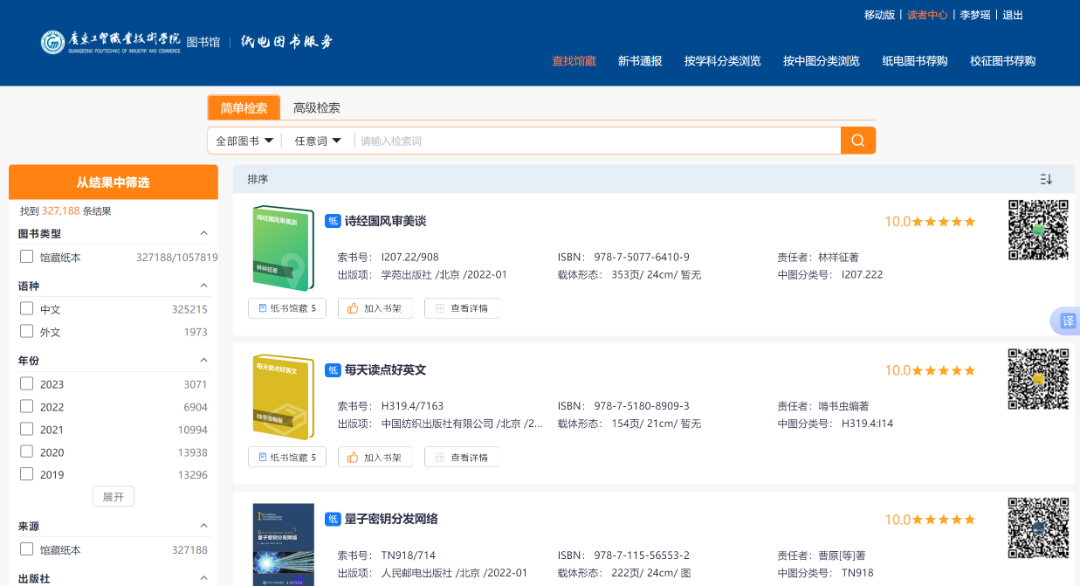Click the sort order icon in the 排序 bar
The height and width of the screenshot is (586, 1080).
click(1046, 179)
